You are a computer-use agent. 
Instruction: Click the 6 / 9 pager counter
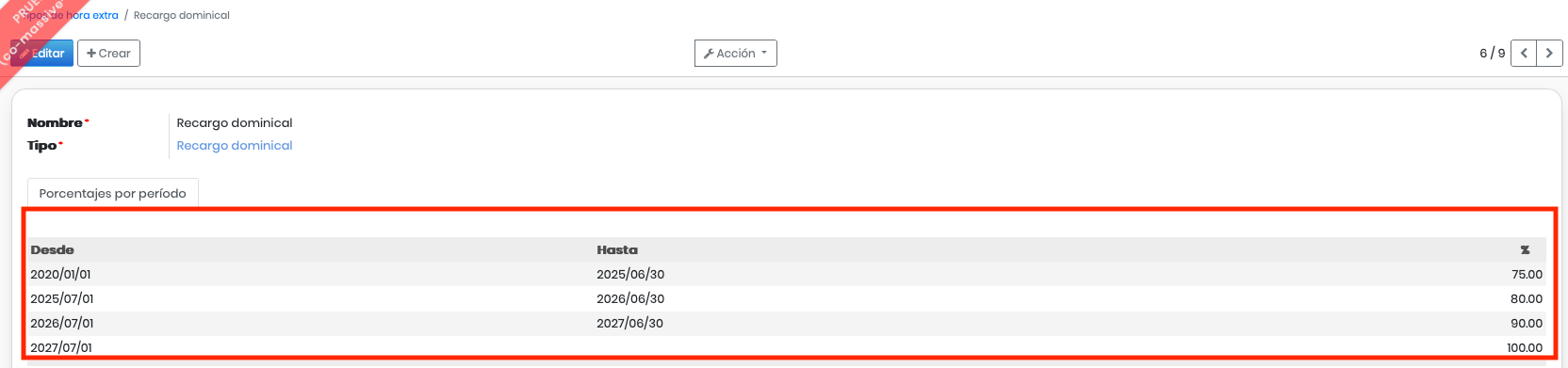coord(1493,54)
